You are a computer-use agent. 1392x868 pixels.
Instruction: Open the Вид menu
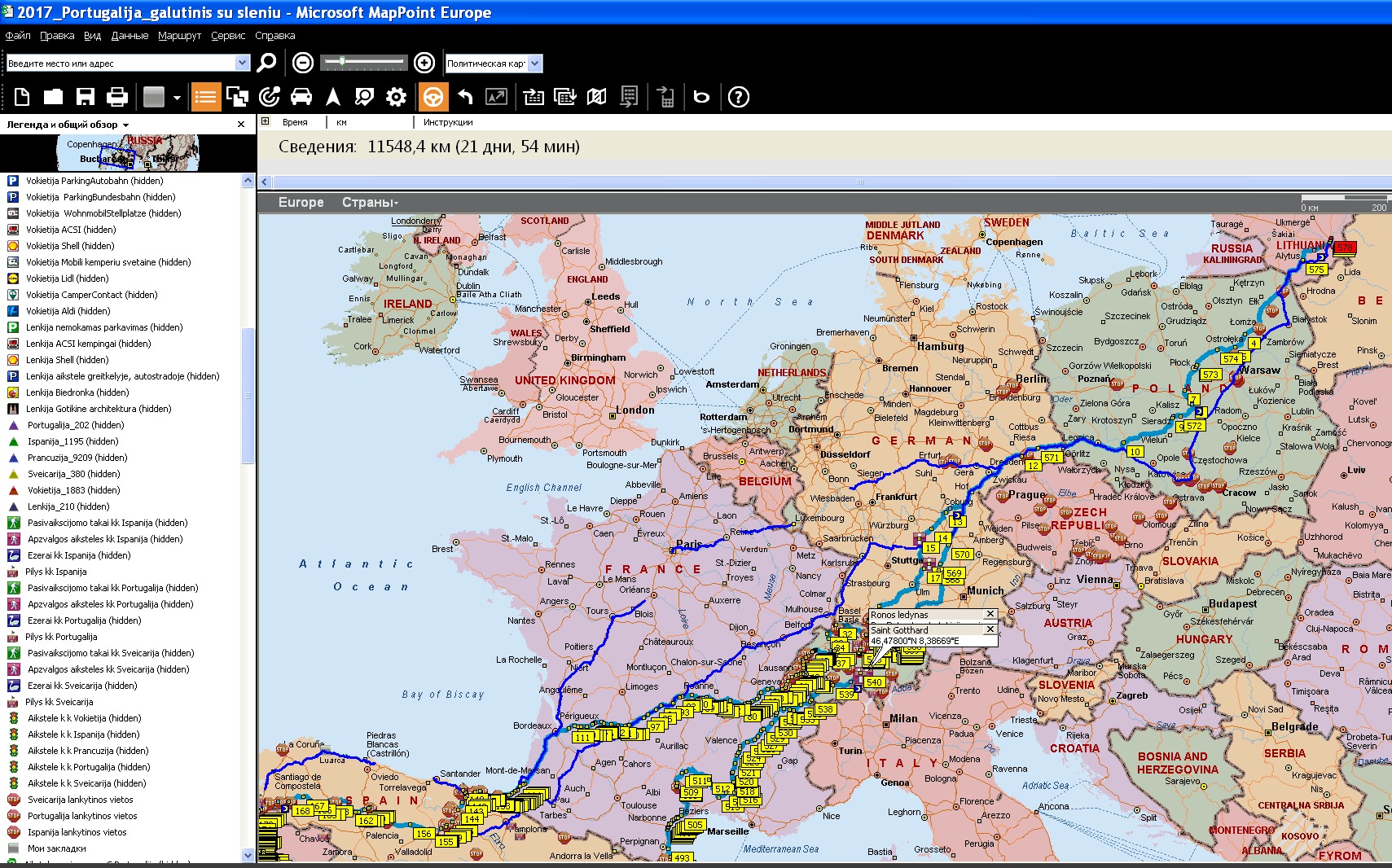coord(92,36)
